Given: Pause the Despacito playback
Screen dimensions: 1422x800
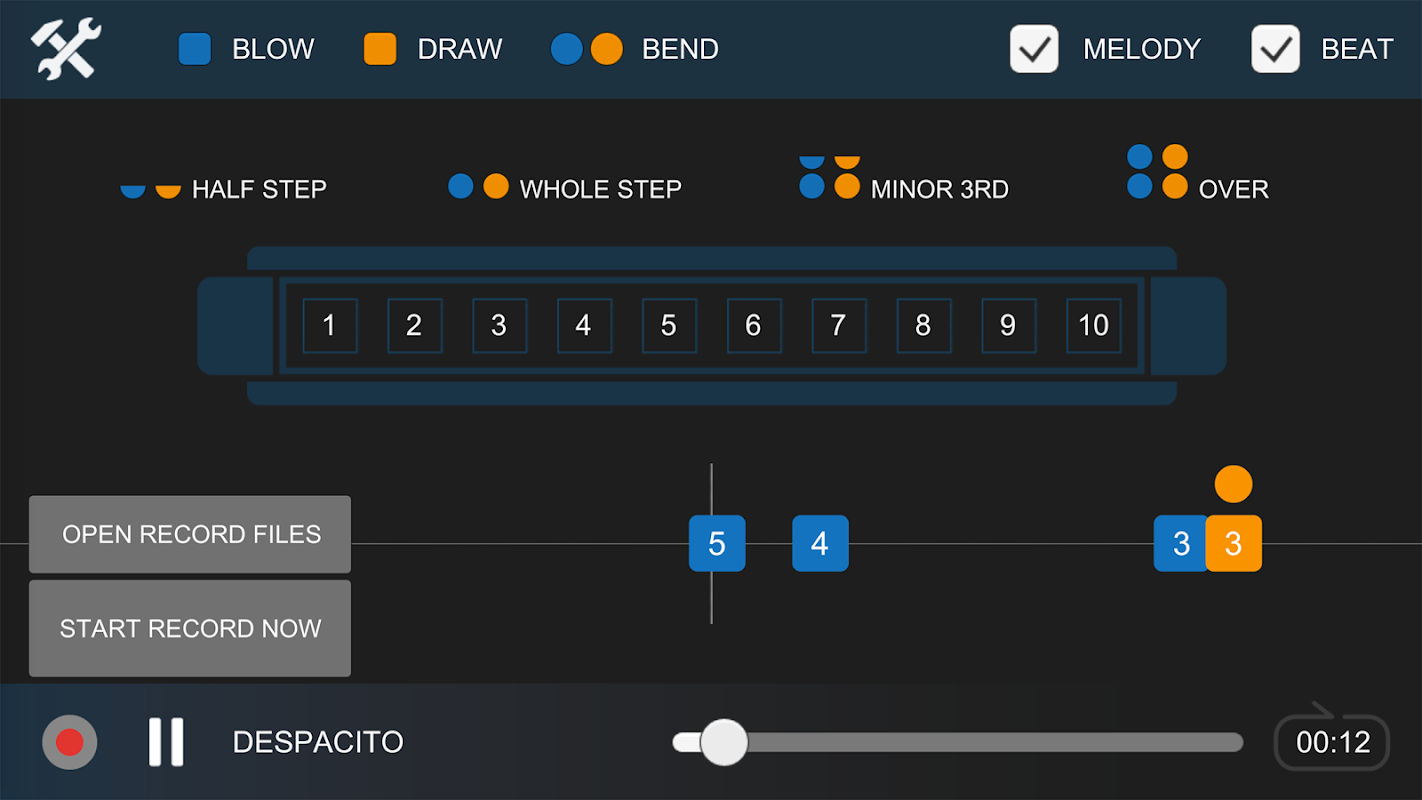Looking at the screenshot, I should (x=166, y=742).
